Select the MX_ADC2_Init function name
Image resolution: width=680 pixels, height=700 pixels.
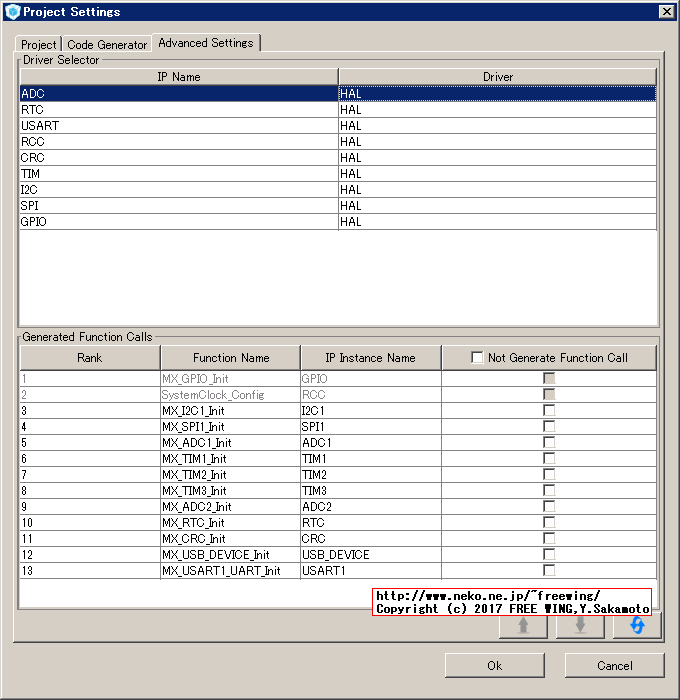point(230,506)
